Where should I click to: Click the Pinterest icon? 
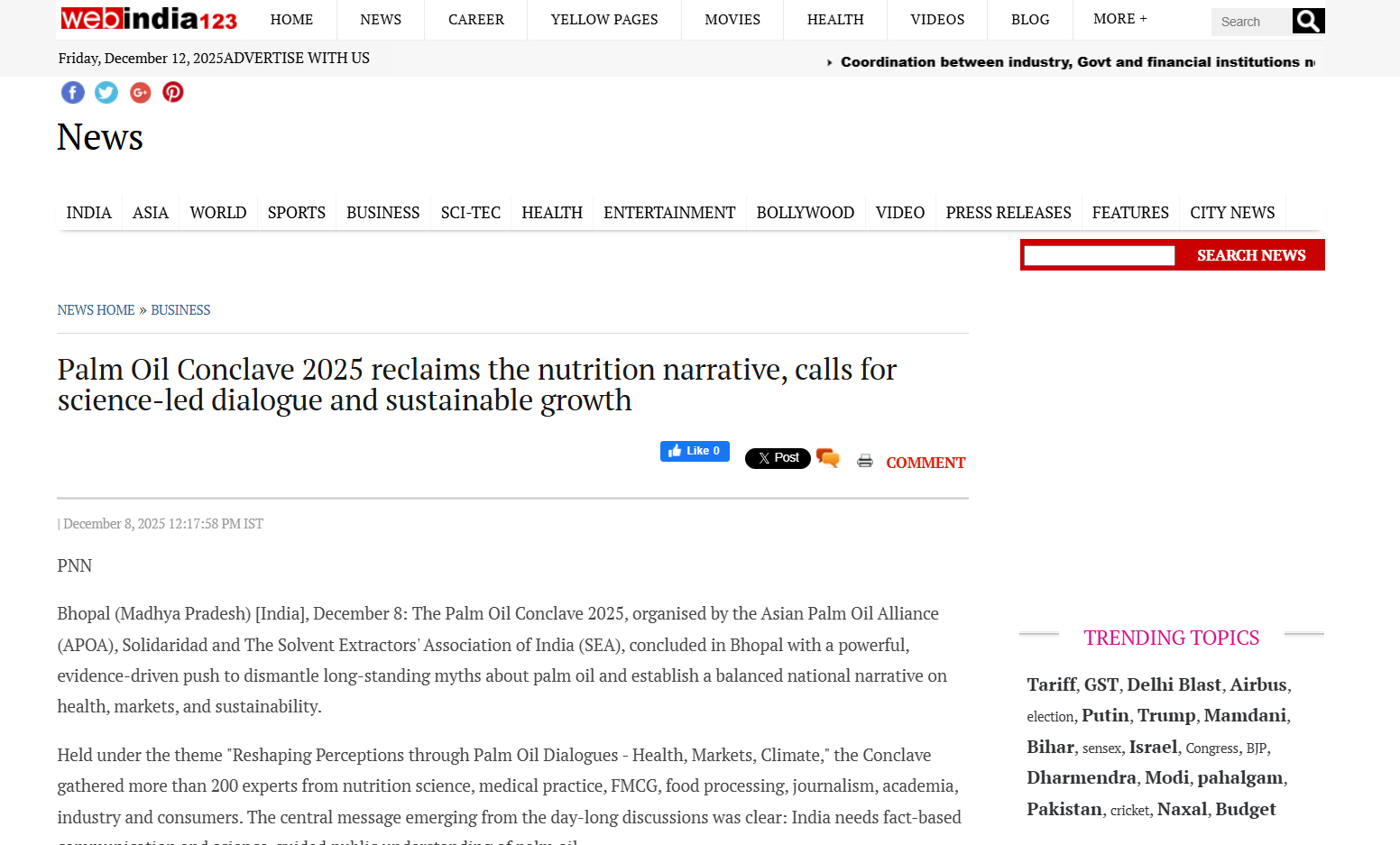pyautogui.click(x=173, y=93)
